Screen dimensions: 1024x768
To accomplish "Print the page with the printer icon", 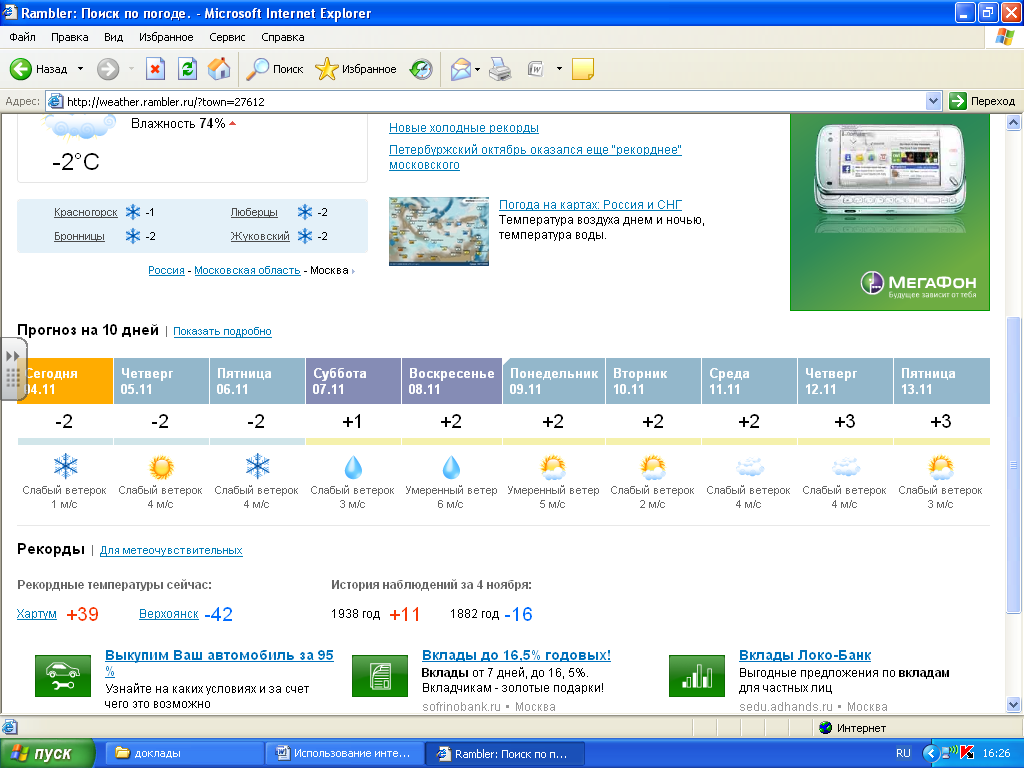I will [500, 69].
